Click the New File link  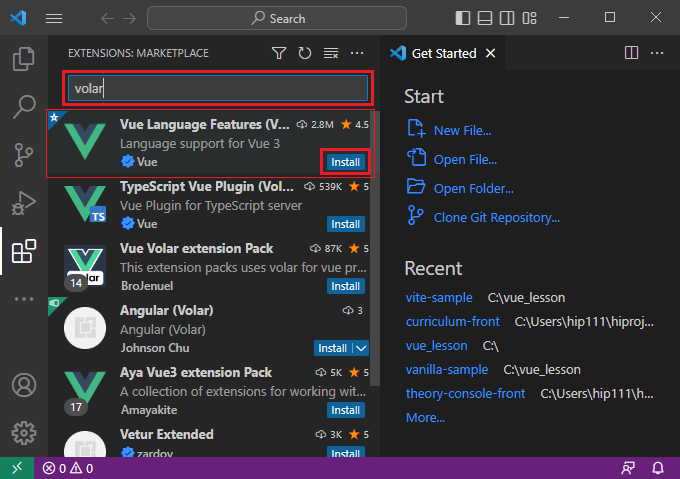tap(462, 130)
